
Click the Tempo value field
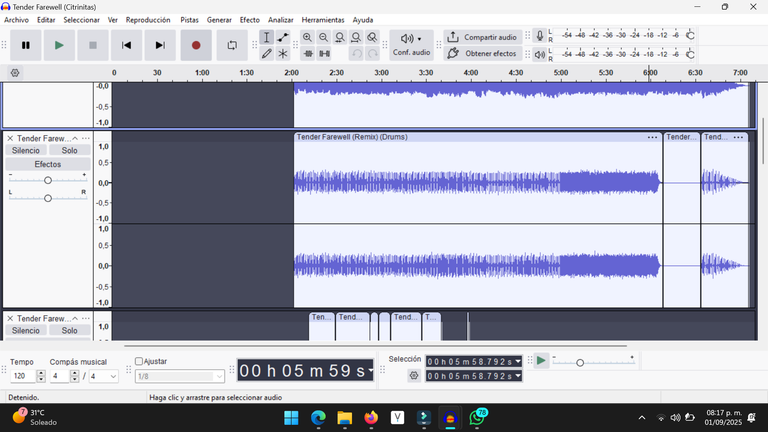point(23,376)
